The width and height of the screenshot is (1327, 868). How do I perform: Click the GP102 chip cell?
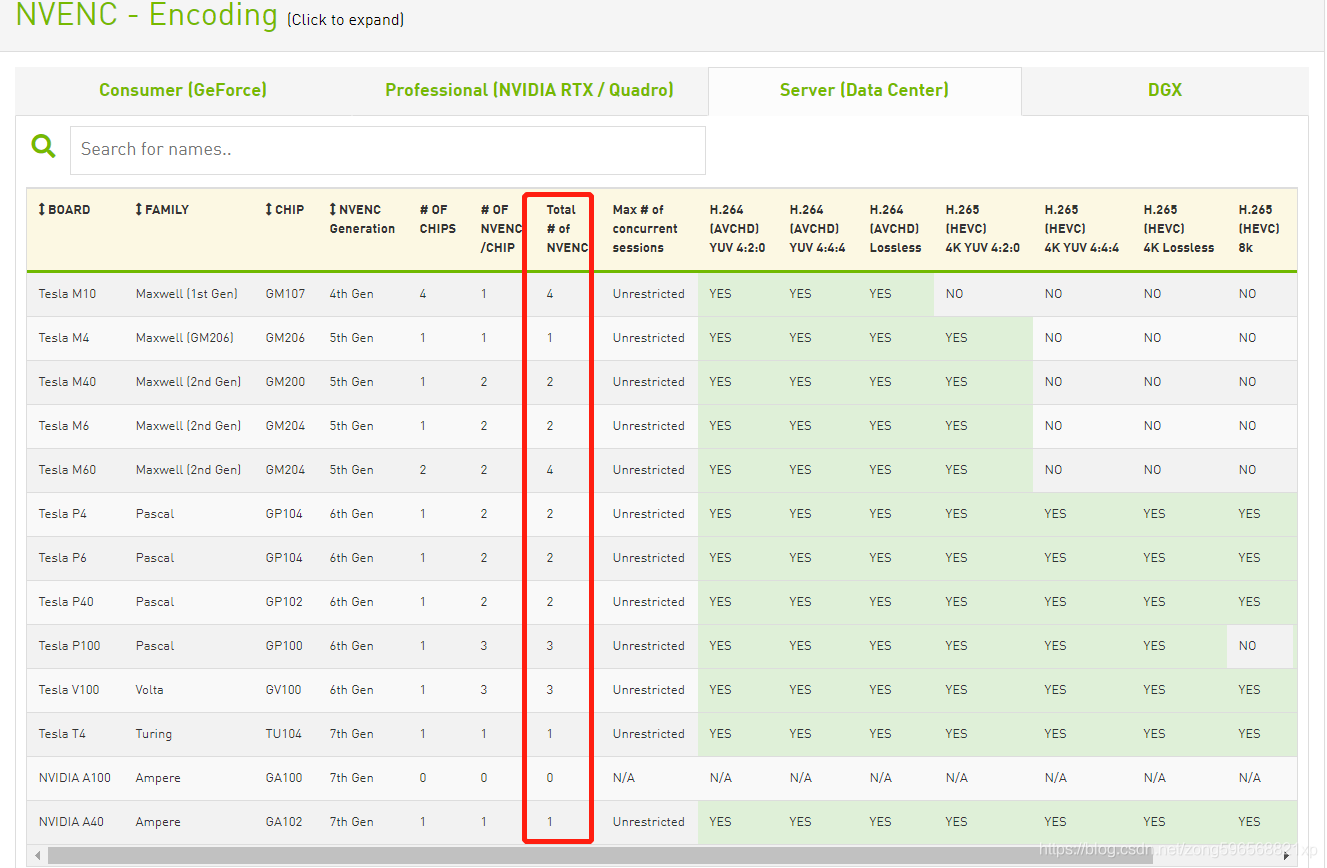pyautogui.click(x=285, y=602)
